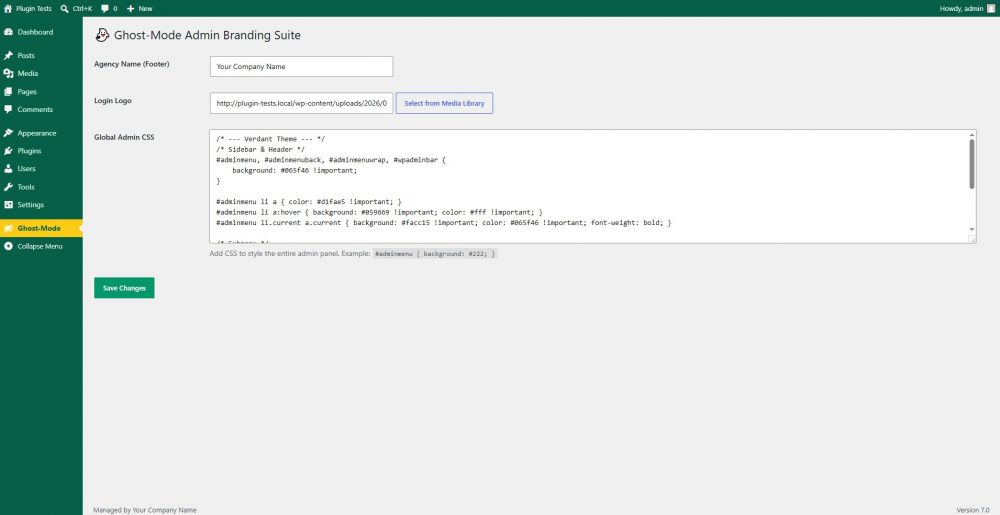Screen dimensions: 1000x515
Task: Open the Appearance menu
Action: [x=41, y=133]
